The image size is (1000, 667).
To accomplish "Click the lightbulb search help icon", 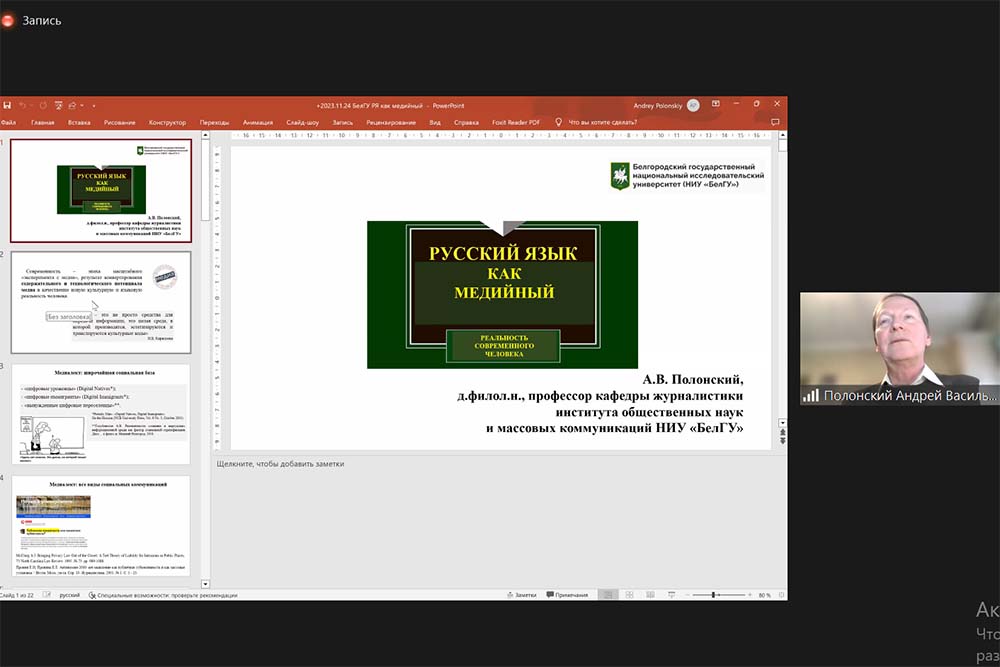I will pos(558,122).
